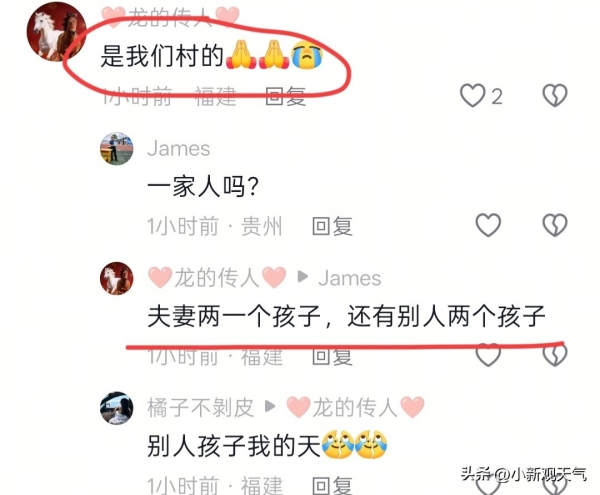This screenshot has height=495, width=600.
Task: Like James's comment 一家人吗?
Action: pyautogui.click(x=488, y=225)
